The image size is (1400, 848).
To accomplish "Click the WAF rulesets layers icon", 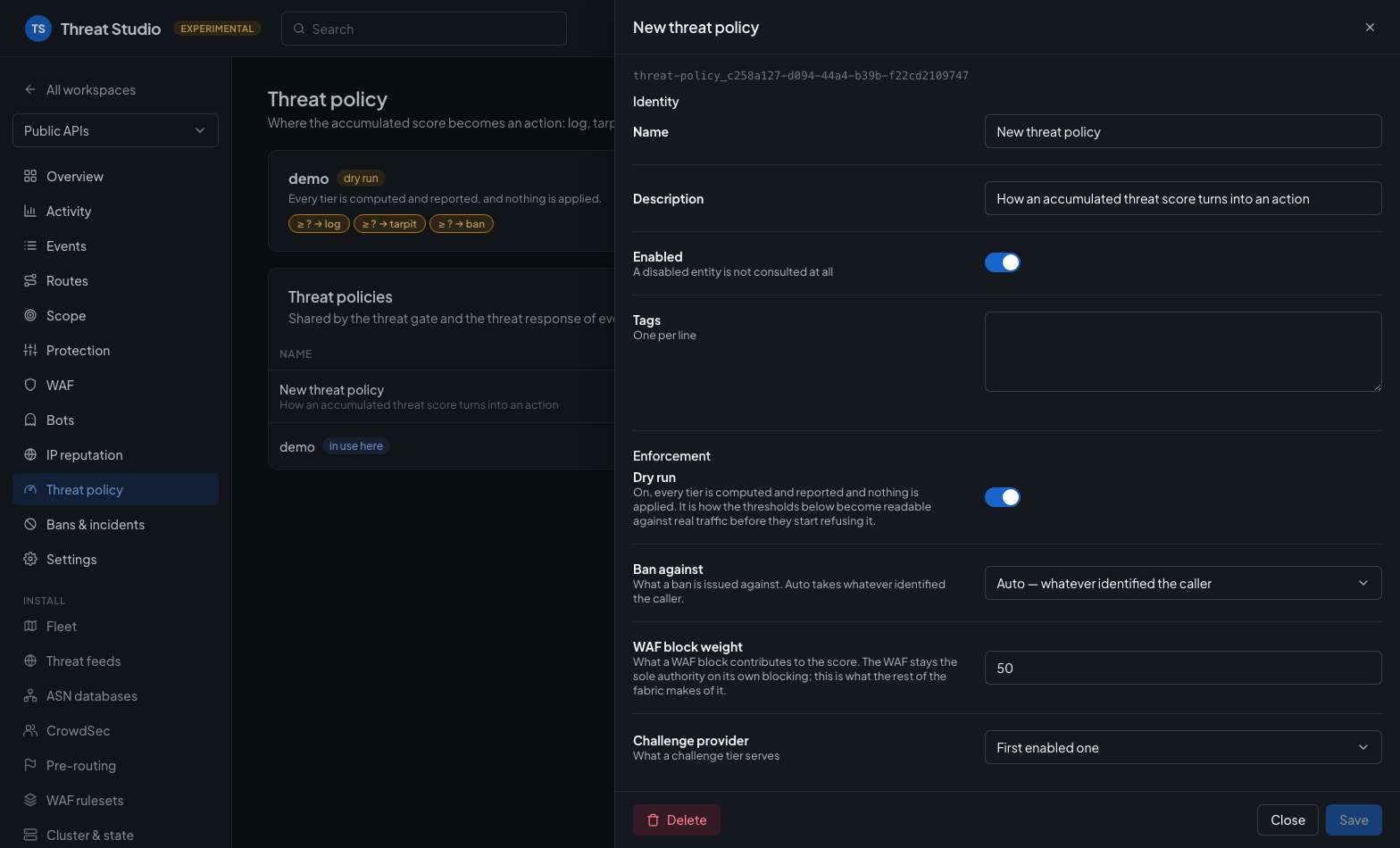I will (x=30, y=800).
